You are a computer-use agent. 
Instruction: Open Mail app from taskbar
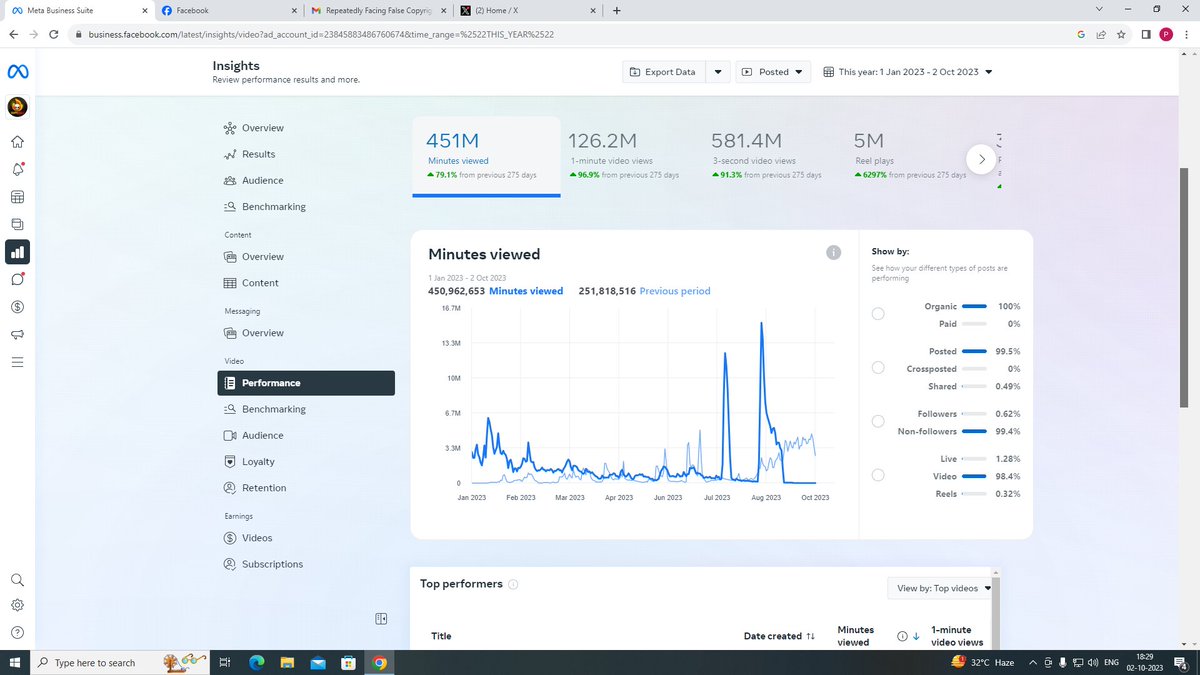pos(317,662)
